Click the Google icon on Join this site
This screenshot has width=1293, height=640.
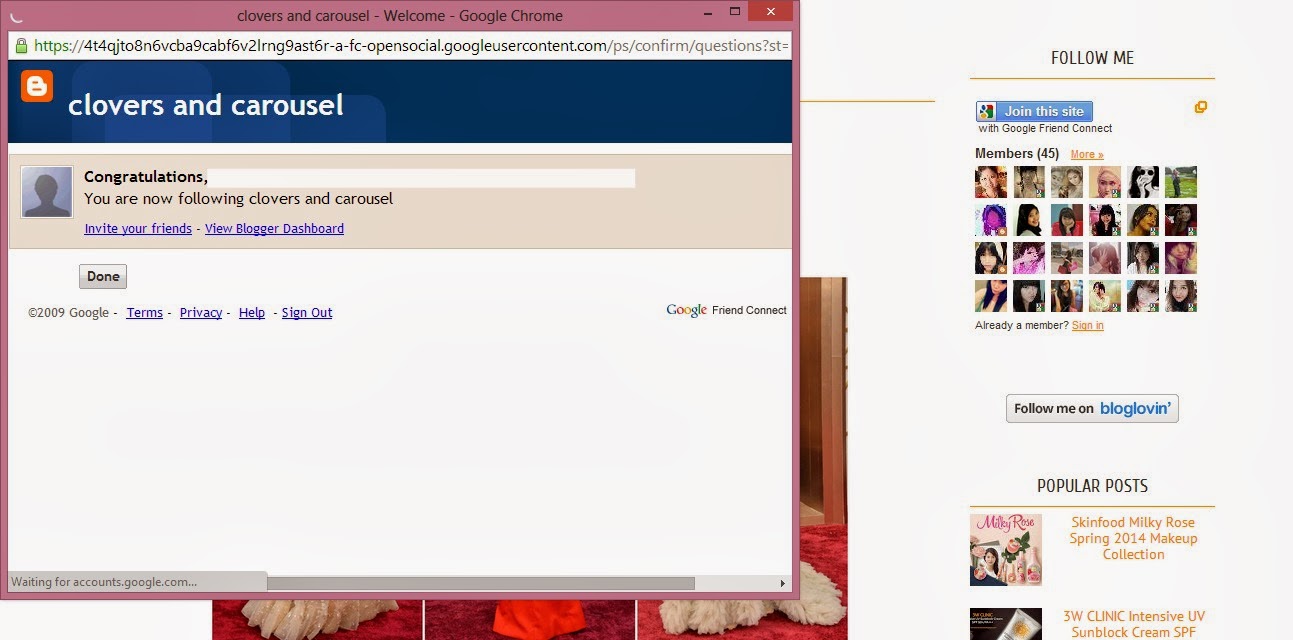click(986, 112)
